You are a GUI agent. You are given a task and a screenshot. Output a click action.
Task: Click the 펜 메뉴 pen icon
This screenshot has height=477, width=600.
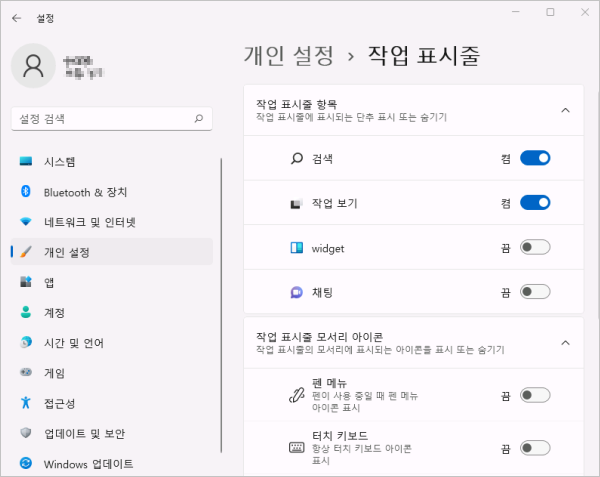297,395
